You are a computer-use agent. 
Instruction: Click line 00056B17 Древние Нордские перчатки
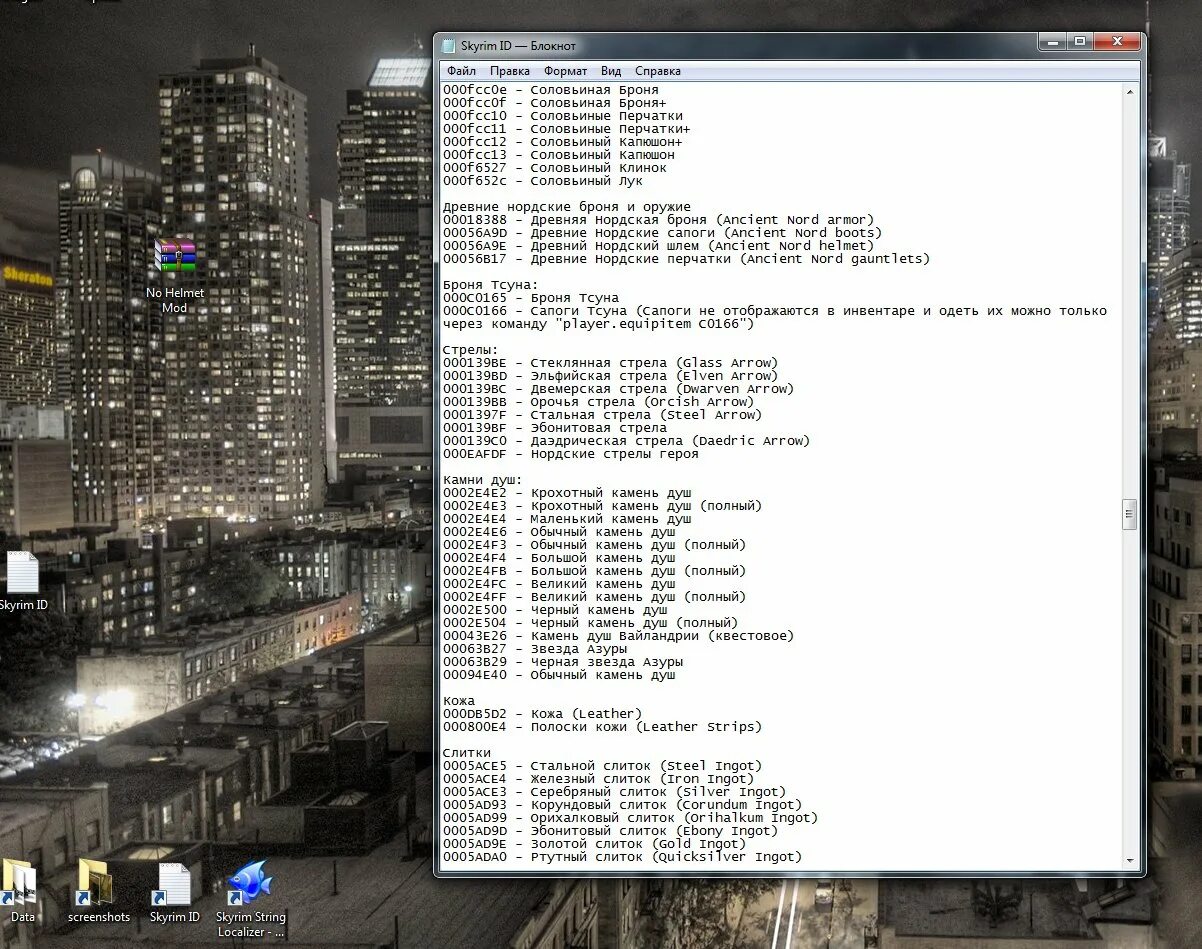coord(687,259)
